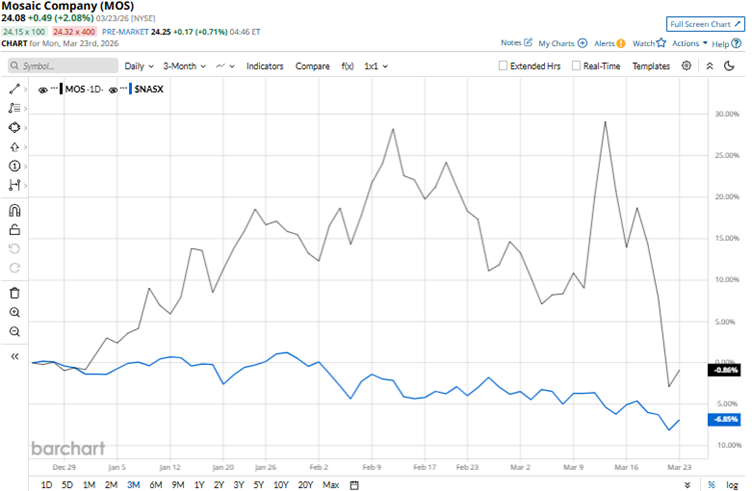Select the trend line drawing tool
The image size is (752, 491).
point(14,89)
